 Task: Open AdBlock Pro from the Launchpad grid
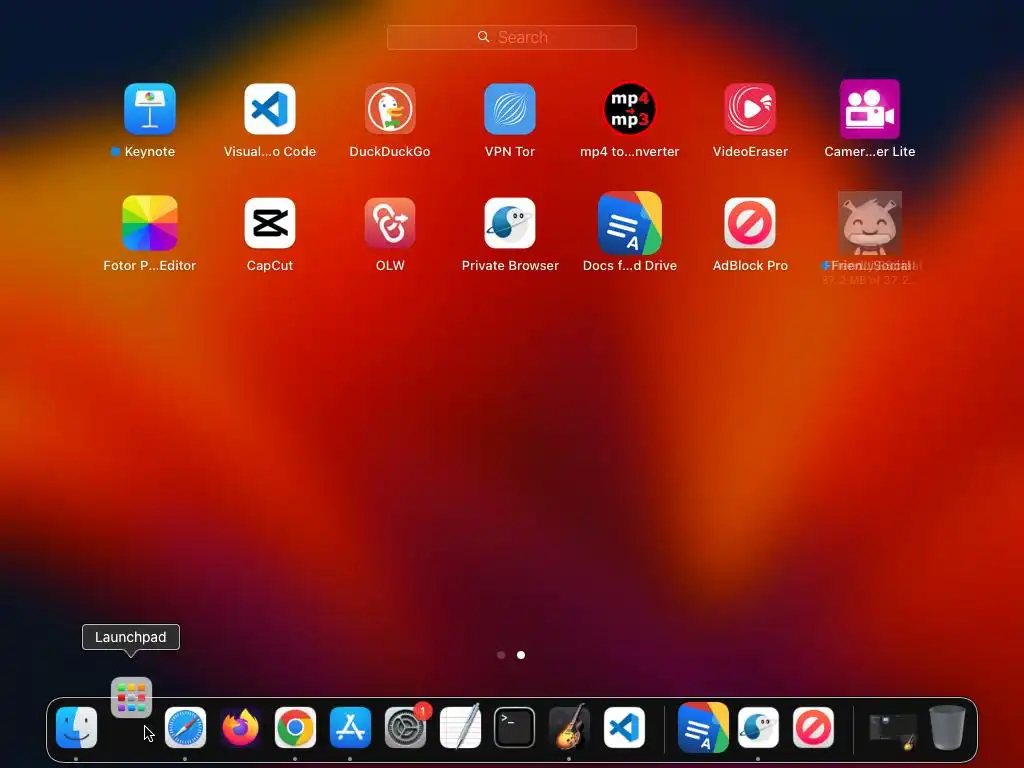[750, 223]
